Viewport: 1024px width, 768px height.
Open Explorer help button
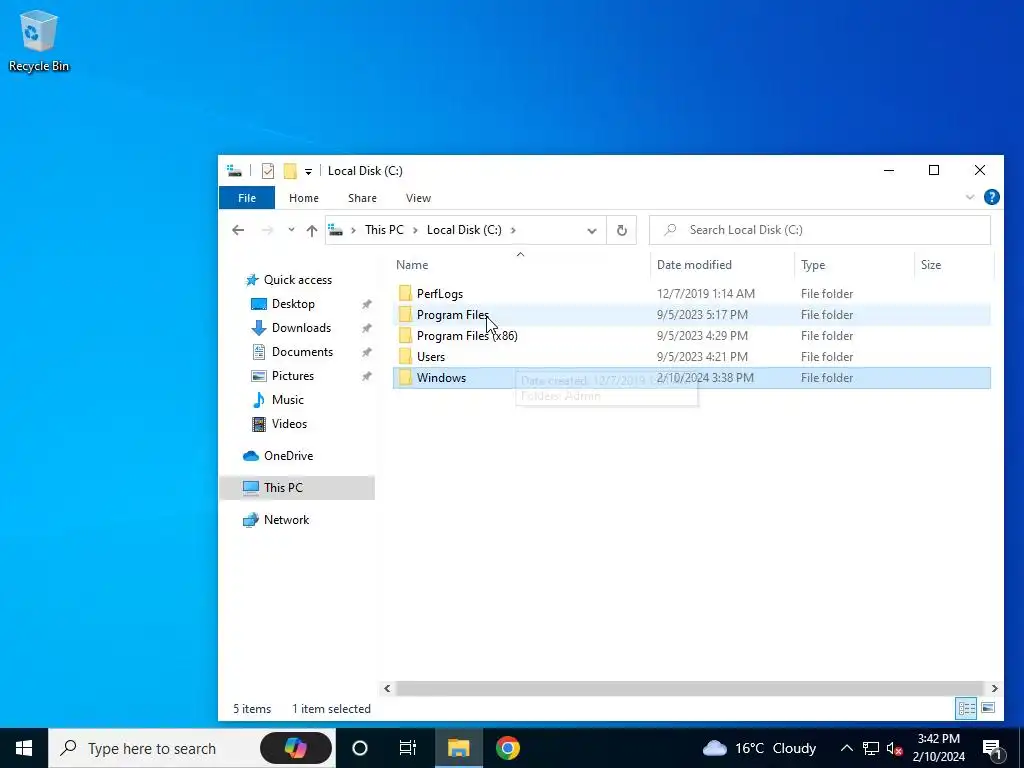click(x=991, y=197)
